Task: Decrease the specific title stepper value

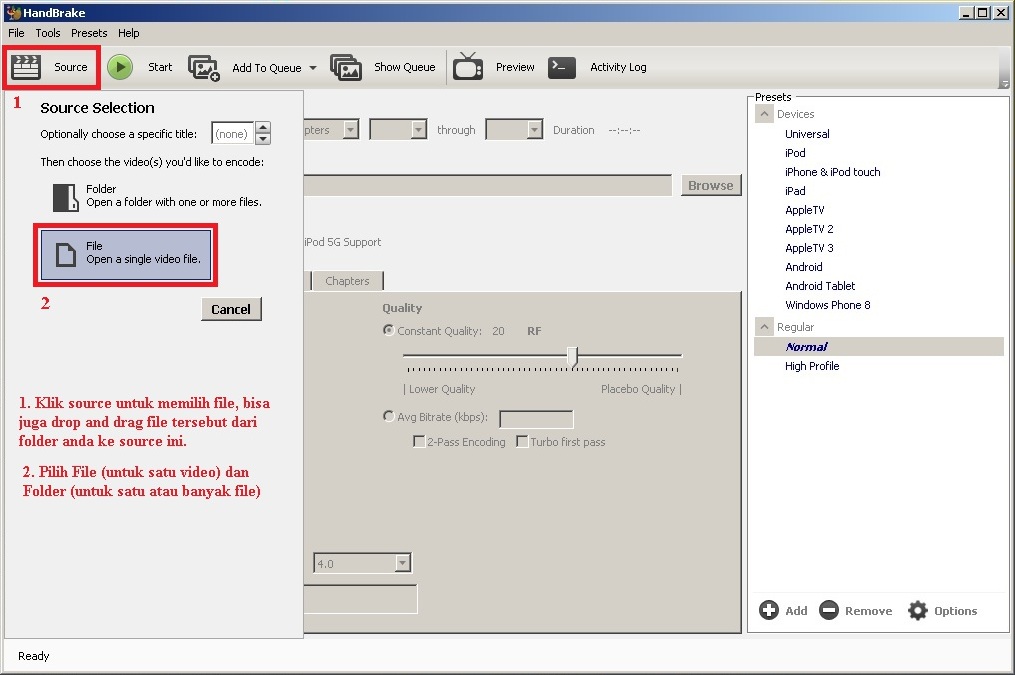Action: click(263, 138)
